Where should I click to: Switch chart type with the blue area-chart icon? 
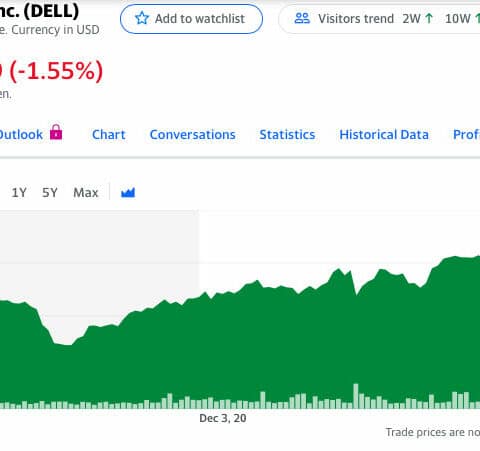(x=128, y=193)
